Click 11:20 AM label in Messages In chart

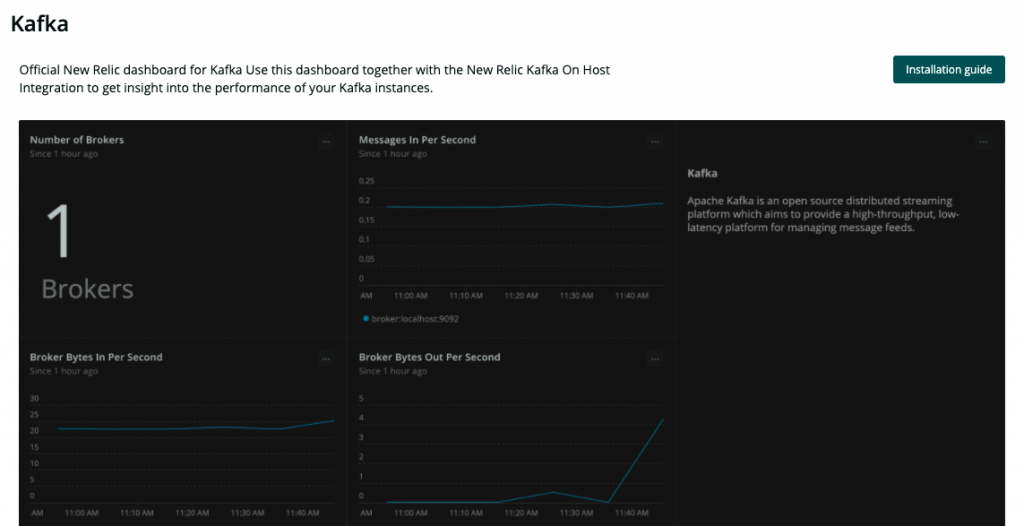pos(521,296)
